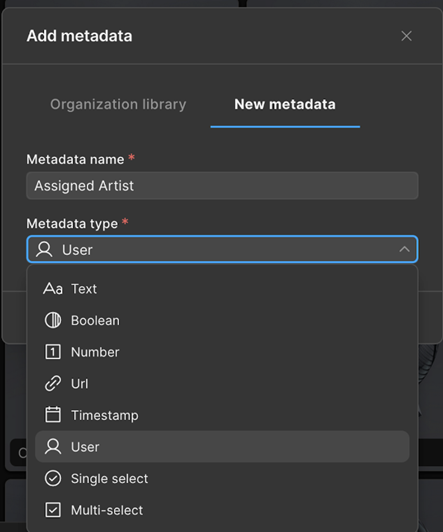
Task: Collapse the Metadata type dropdown
Action: [222, 249]
